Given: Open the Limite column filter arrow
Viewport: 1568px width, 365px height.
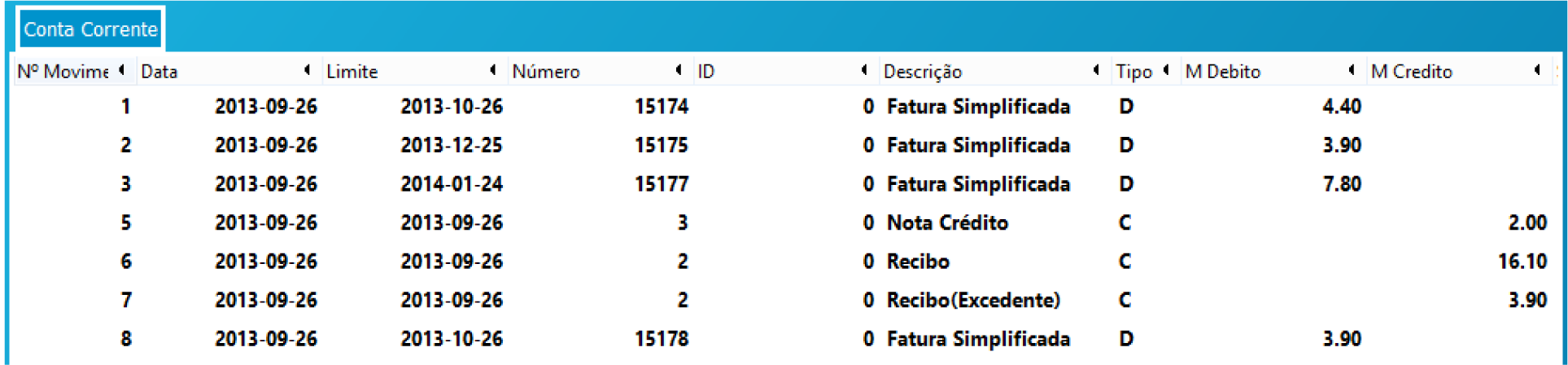Looking at the screenshot, I should pos(492,70).
